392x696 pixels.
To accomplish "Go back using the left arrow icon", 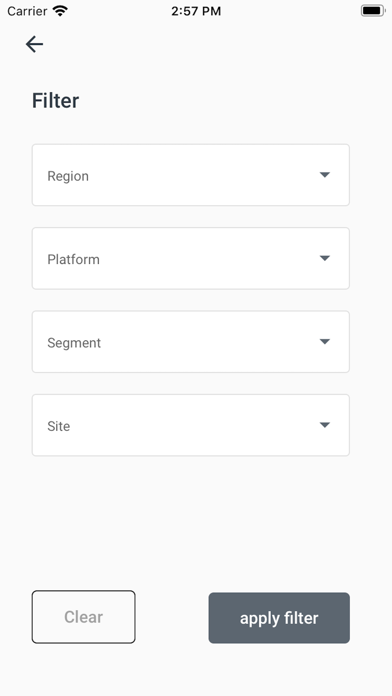I will [x=34, y=44].
